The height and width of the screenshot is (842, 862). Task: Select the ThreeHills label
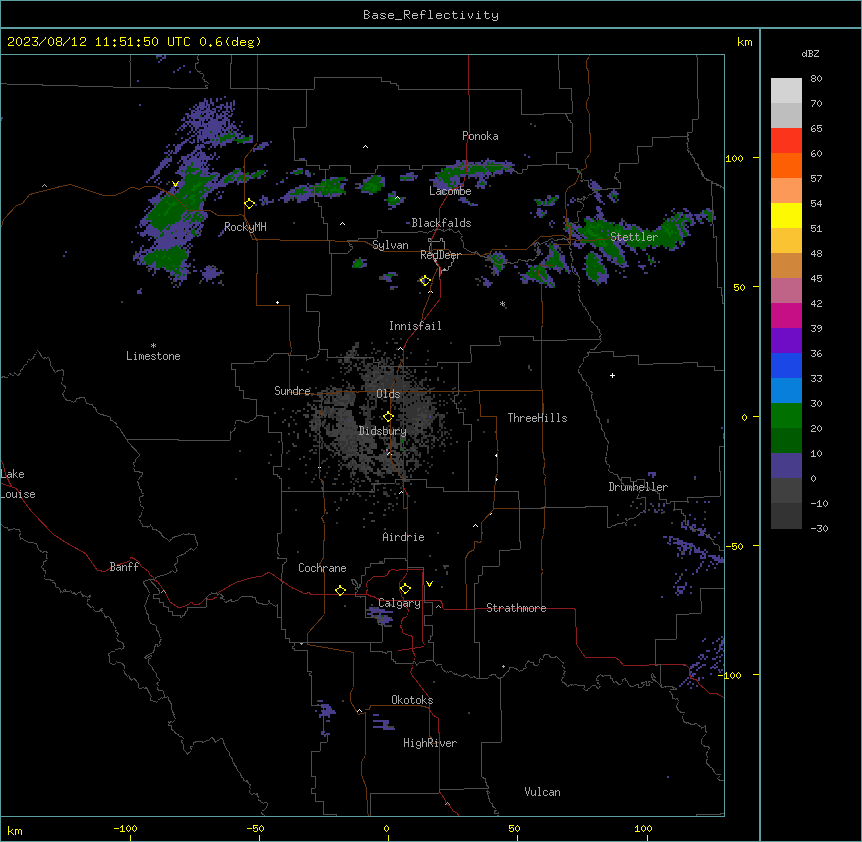coord(537,418)
